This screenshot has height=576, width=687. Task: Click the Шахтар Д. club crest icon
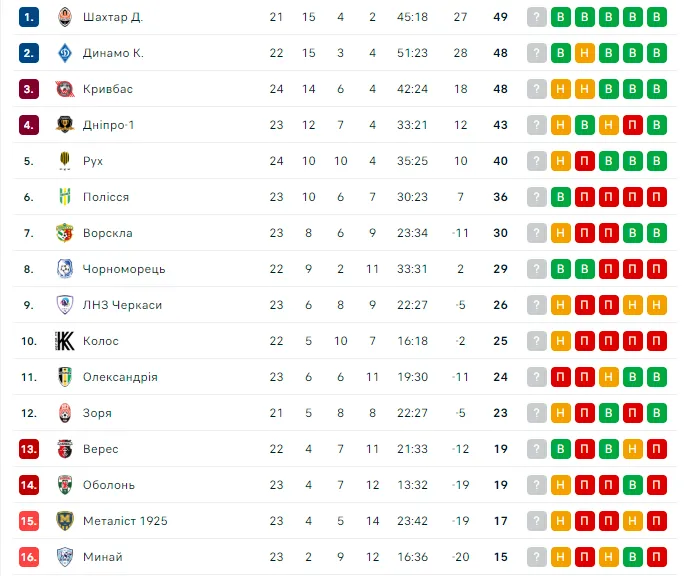(x=65, y=17)
